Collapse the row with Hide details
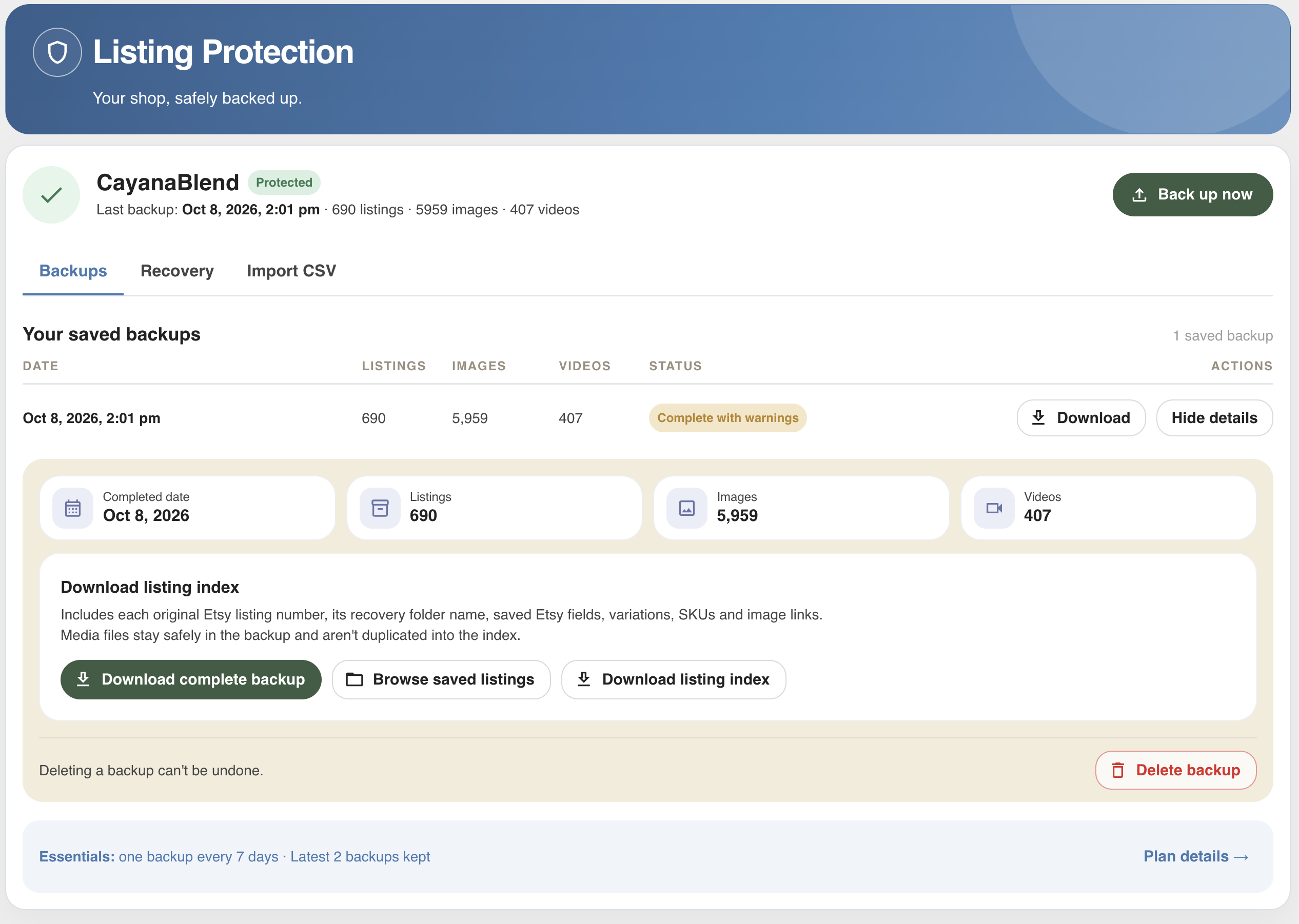 (1214, 418)
